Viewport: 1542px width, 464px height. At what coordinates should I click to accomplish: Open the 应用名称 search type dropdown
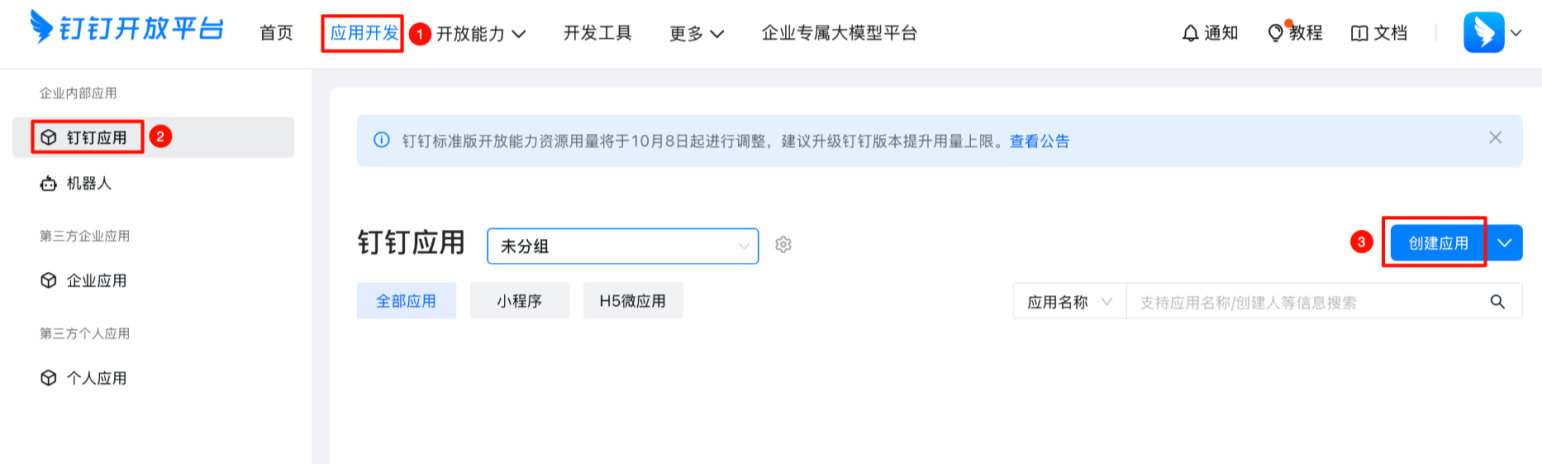(1069, 301)
